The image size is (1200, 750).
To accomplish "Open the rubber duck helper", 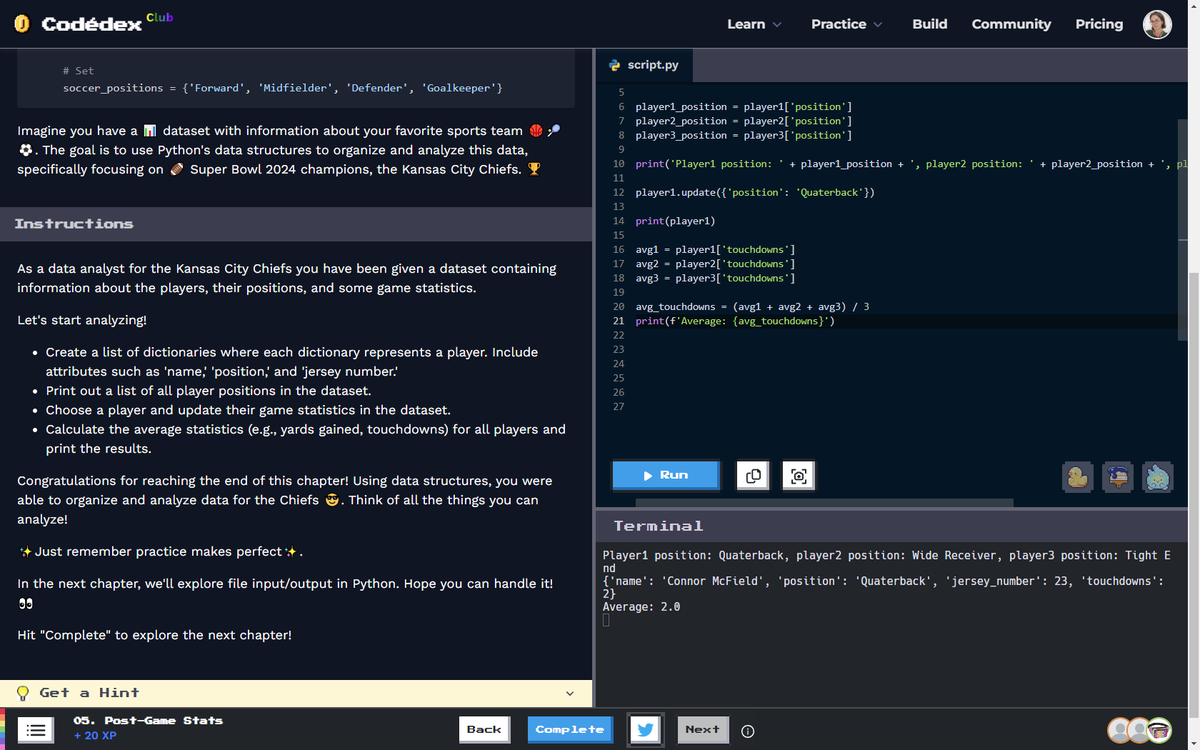I will point(1077,477).
